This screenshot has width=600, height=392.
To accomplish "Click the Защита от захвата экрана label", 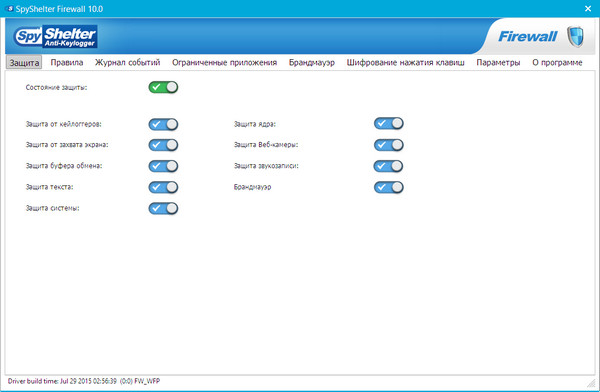I will [67, 145].
